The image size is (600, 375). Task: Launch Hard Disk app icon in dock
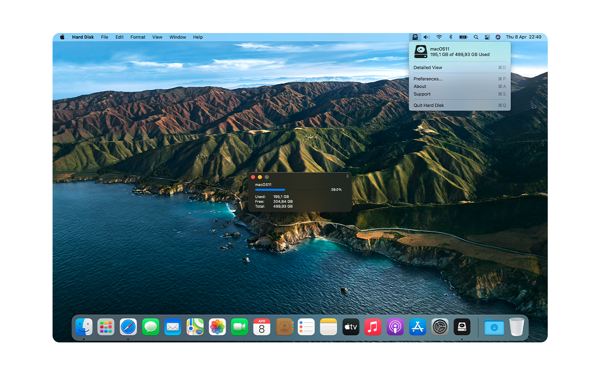pyautogui.click(x=462, y=327)
